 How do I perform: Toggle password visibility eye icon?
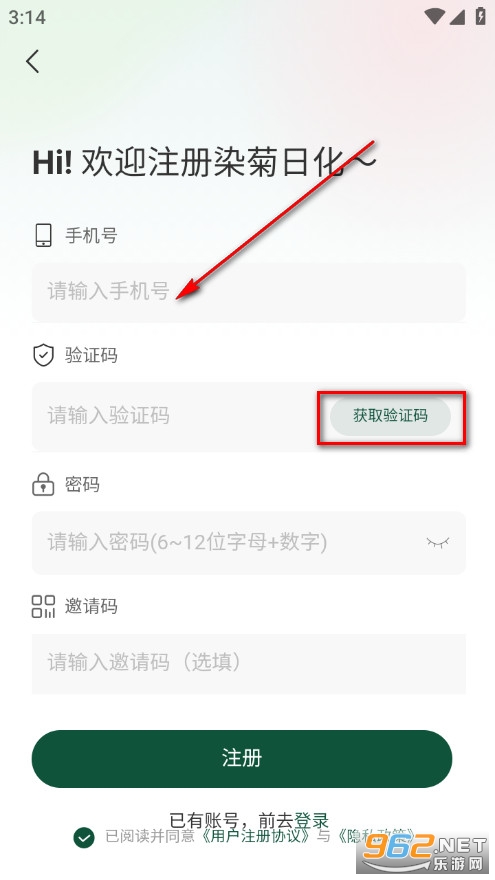coord(438,543)
